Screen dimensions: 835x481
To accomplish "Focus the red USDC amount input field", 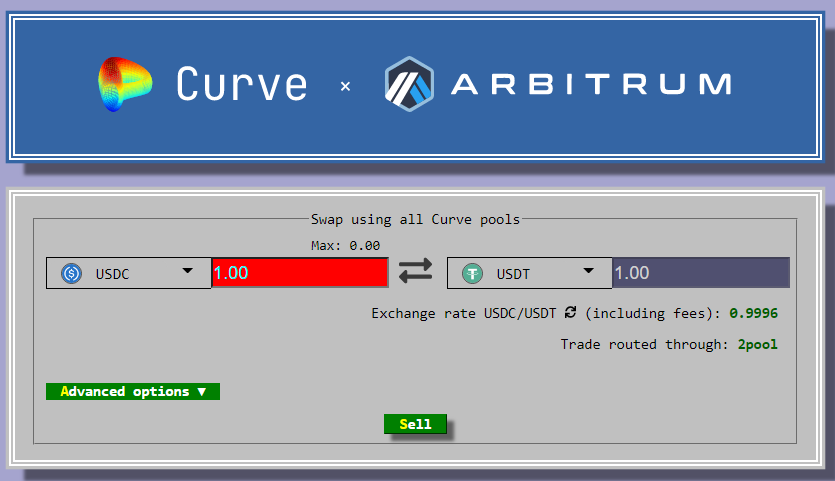I will (x=300, y=273).
